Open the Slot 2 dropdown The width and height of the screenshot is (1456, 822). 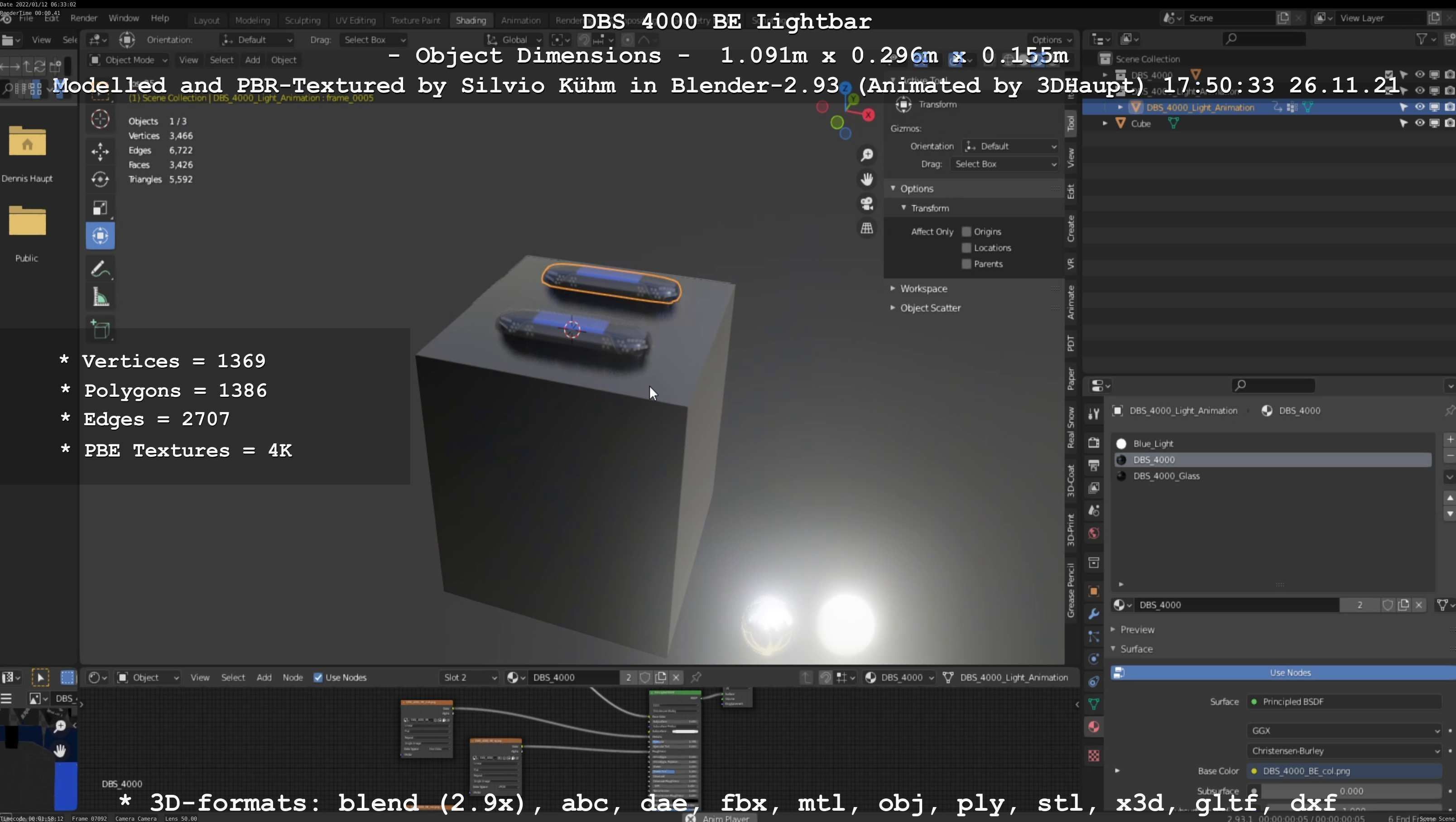469,677
